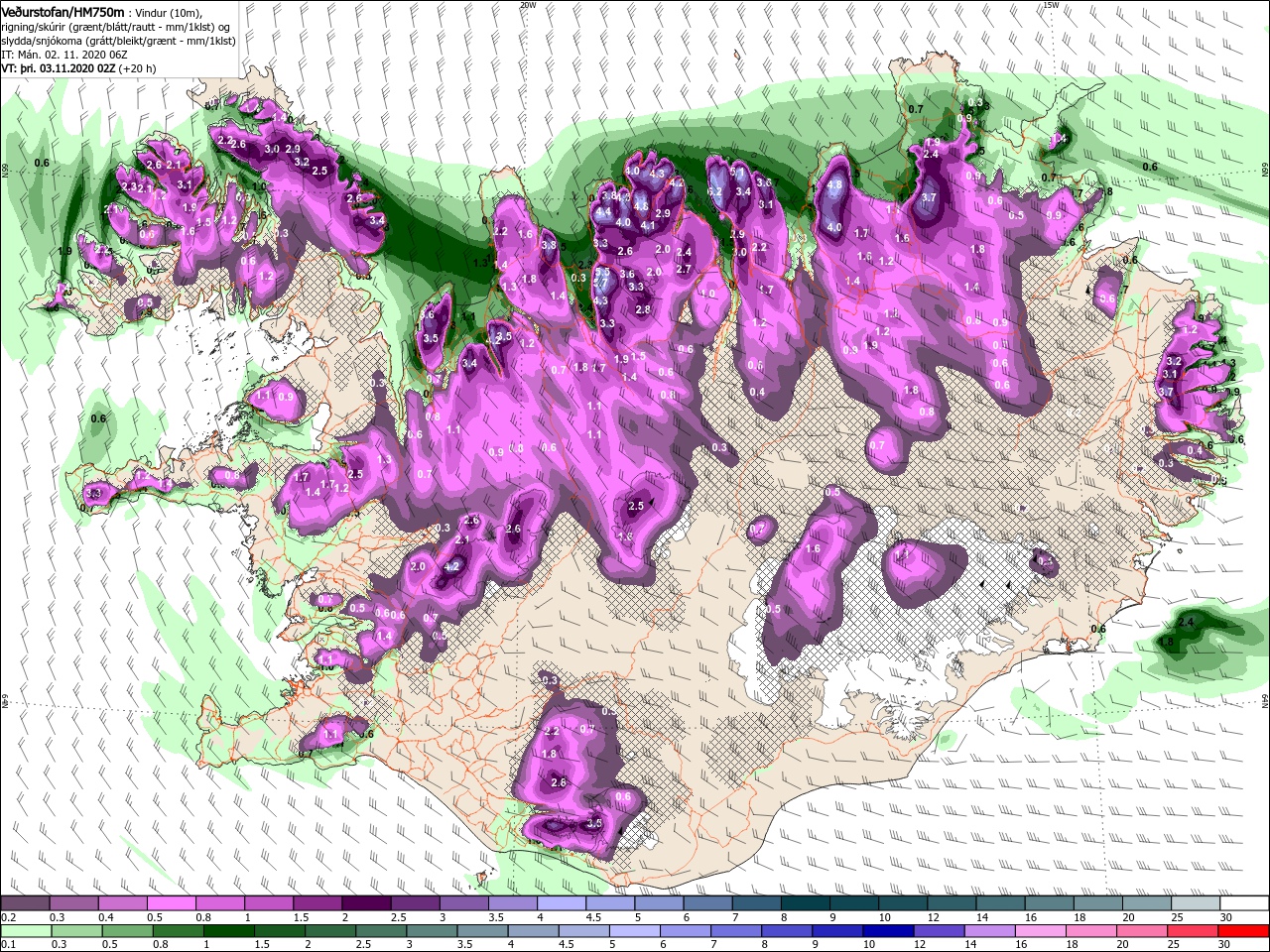The image size is (1270, 952).
Task: Click the 'VT: þri. 03.11.2020 02Z' valid time
Action: (60, 69)
